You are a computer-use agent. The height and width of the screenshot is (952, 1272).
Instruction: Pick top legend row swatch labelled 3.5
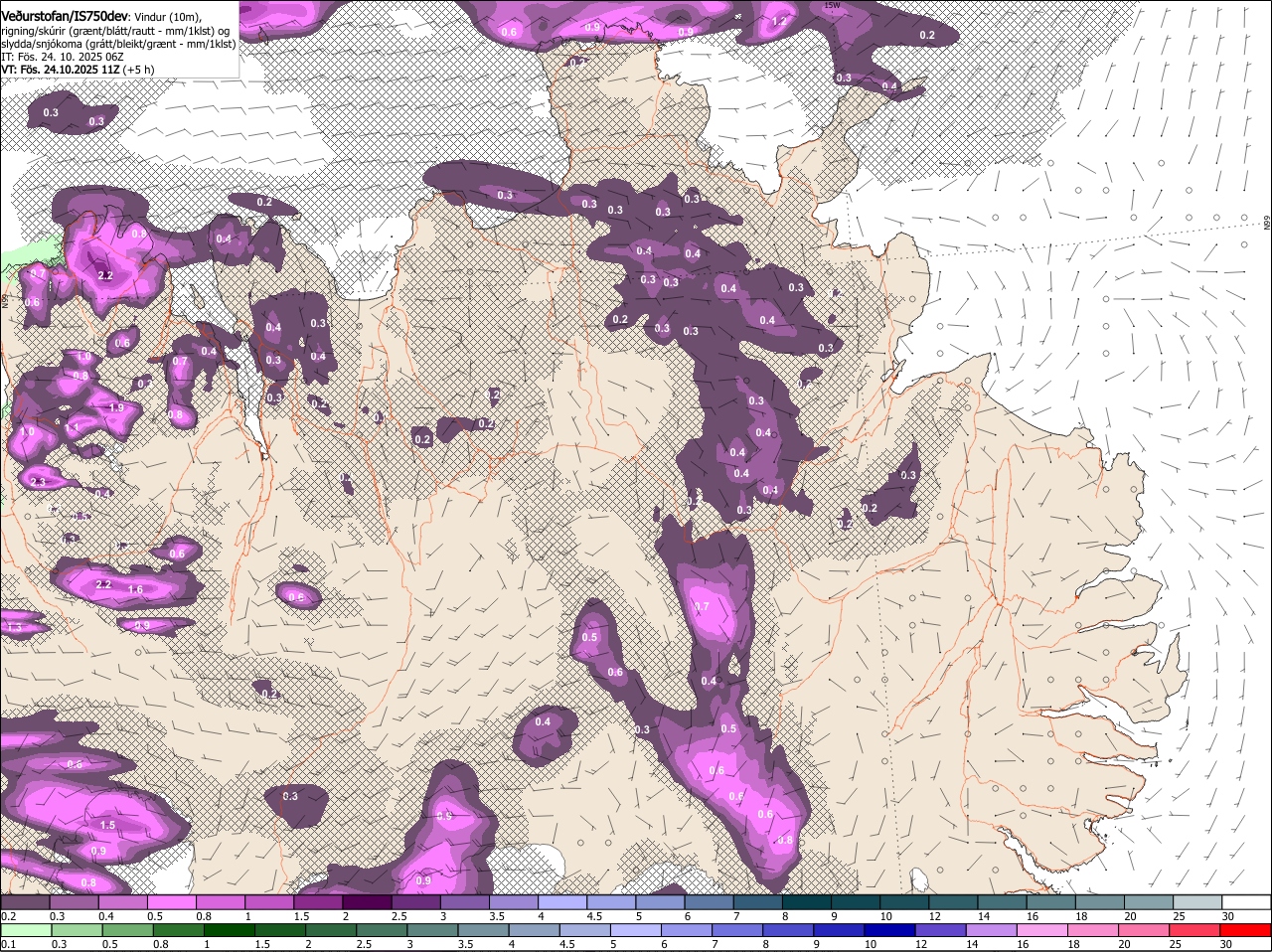513,901
